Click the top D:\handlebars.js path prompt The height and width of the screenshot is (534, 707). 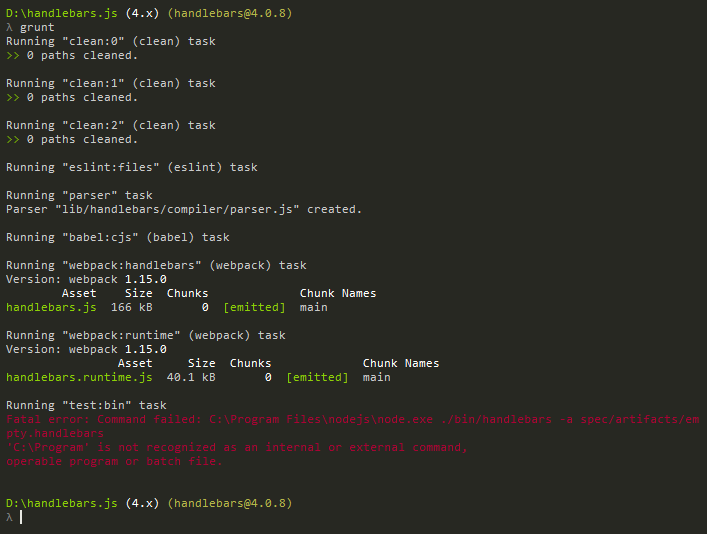pos(62,14)
